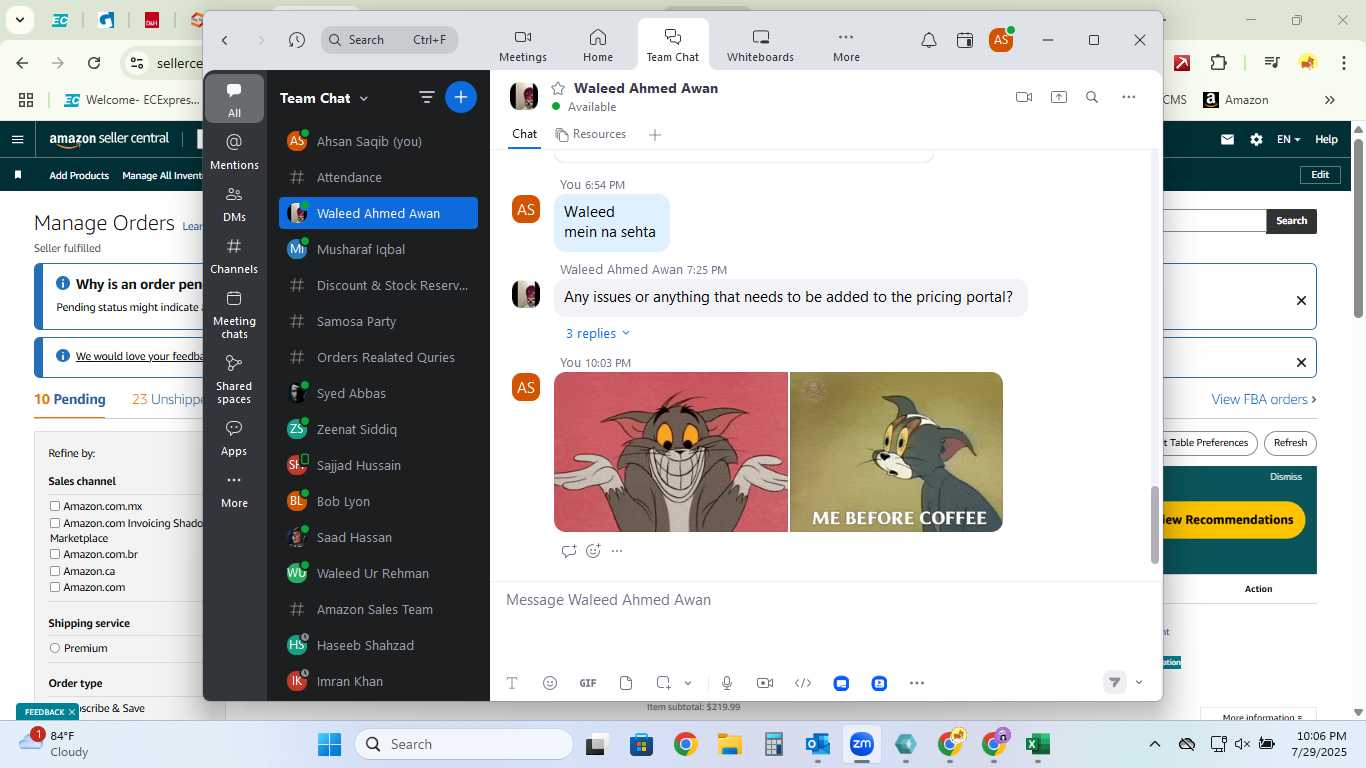The image size is (1366, 768).
Task: Go back using Zoom back arrow
Action: 225,40
